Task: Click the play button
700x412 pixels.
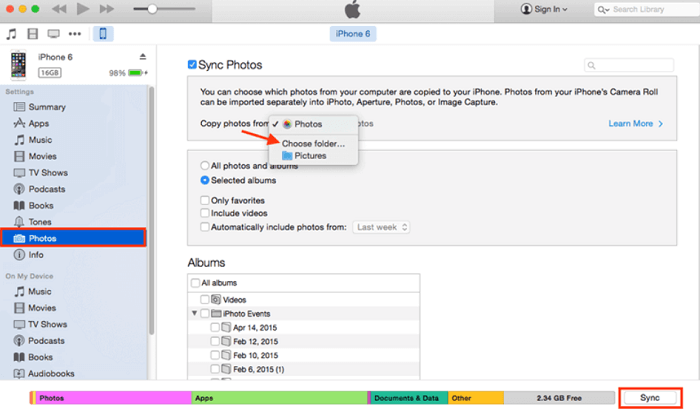Action: 83,9
